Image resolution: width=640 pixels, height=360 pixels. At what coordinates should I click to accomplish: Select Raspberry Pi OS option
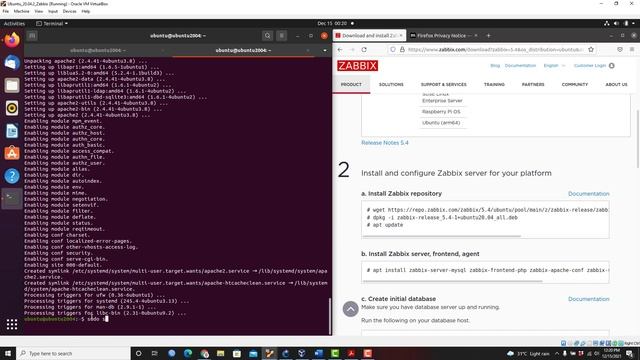(x=441, y=112)
